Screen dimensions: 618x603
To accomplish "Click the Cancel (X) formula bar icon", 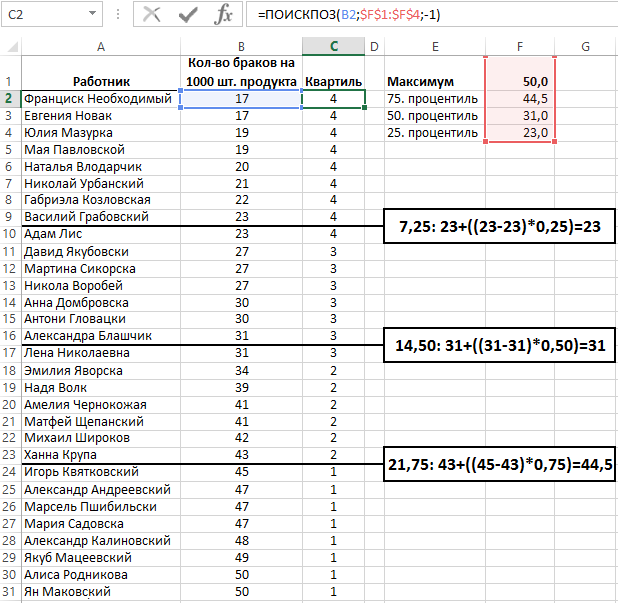I will [152, 14].
